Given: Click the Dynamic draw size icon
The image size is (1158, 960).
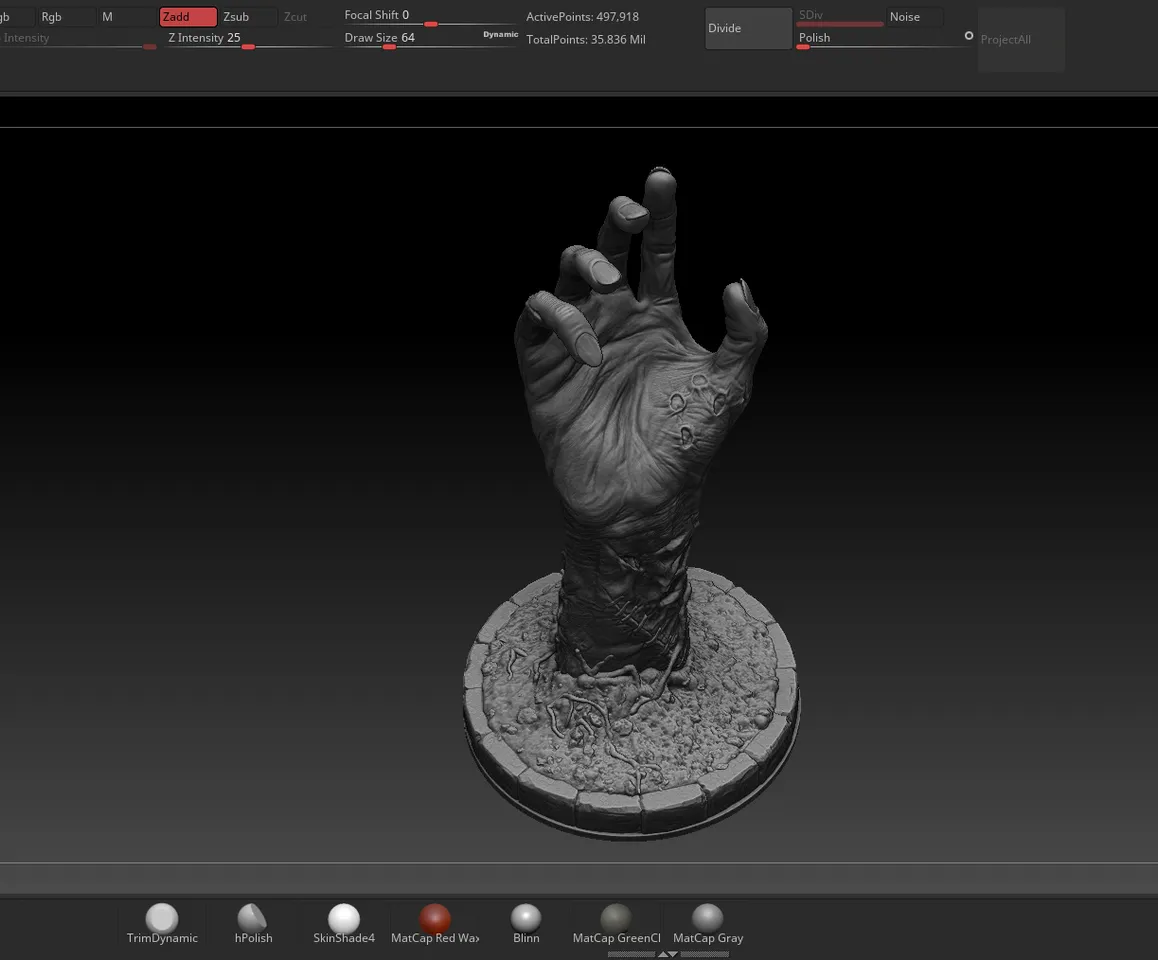Looking at the screenshot, I should click(500, 34).
